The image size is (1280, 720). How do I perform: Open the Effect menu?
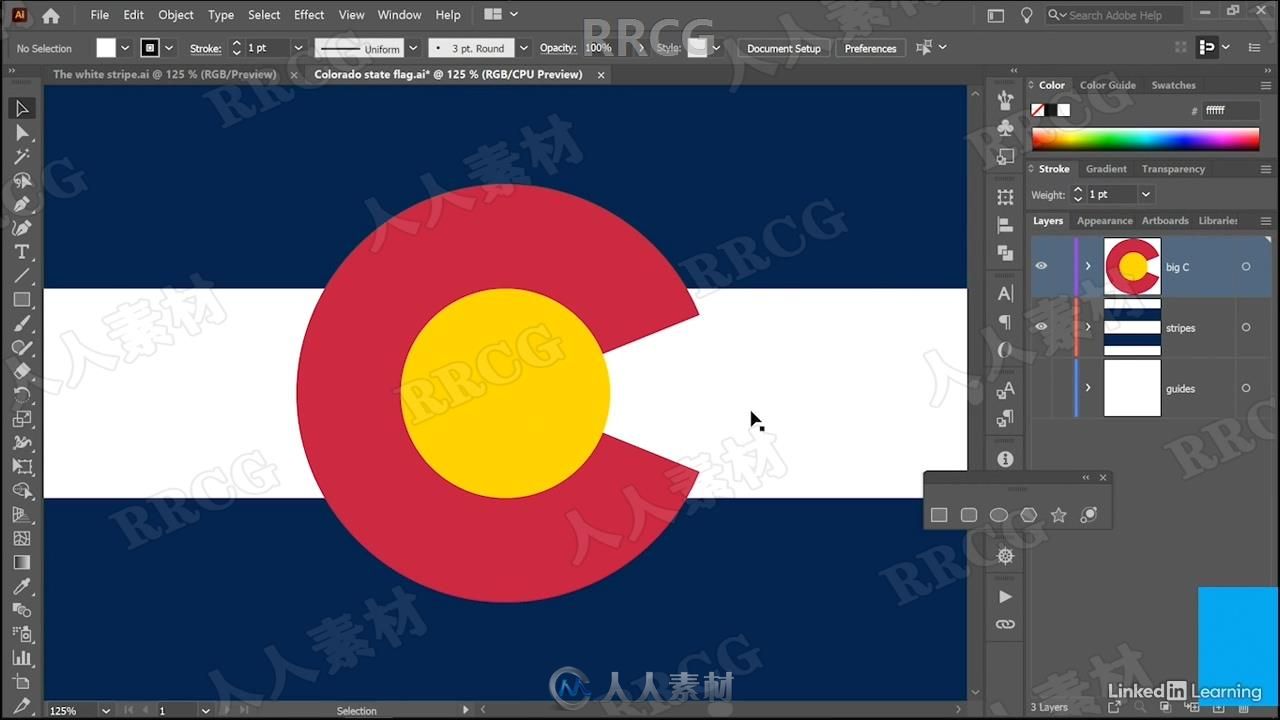click(x=309, y=15)
